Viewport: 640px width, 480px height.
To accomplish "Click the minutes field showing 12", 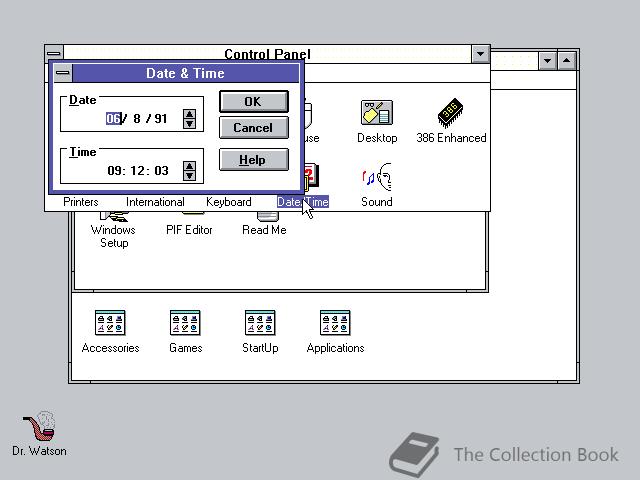I will (x=138, y=171).
